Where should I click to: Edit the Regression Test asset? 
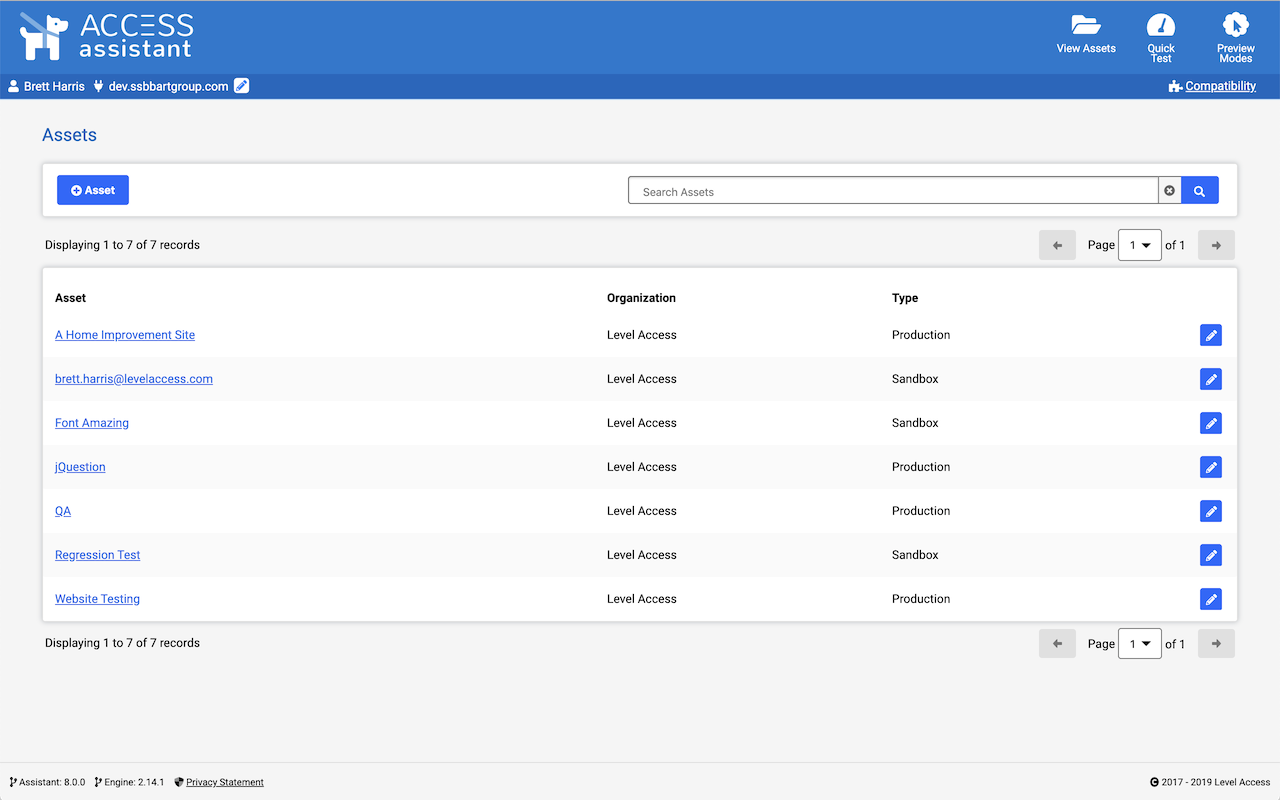click(1211, 555)
